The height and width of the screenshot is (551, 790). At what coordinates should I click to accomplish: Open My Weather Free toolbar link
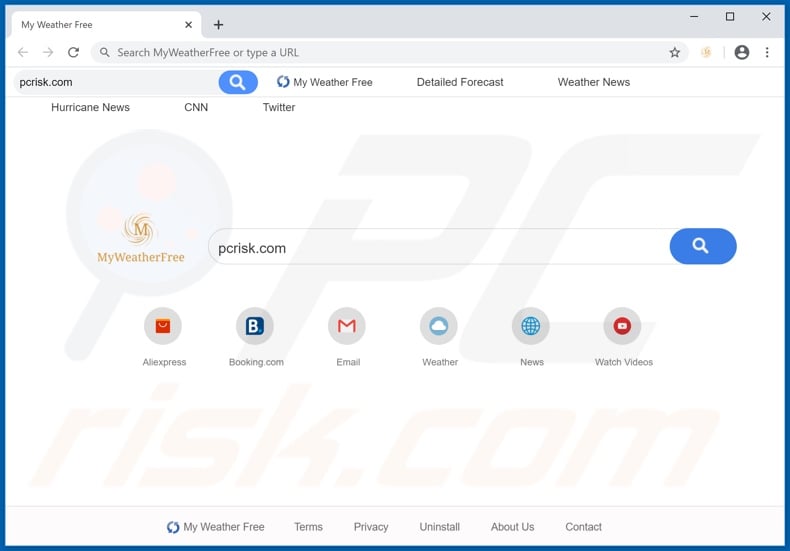(x=324, y=82)
